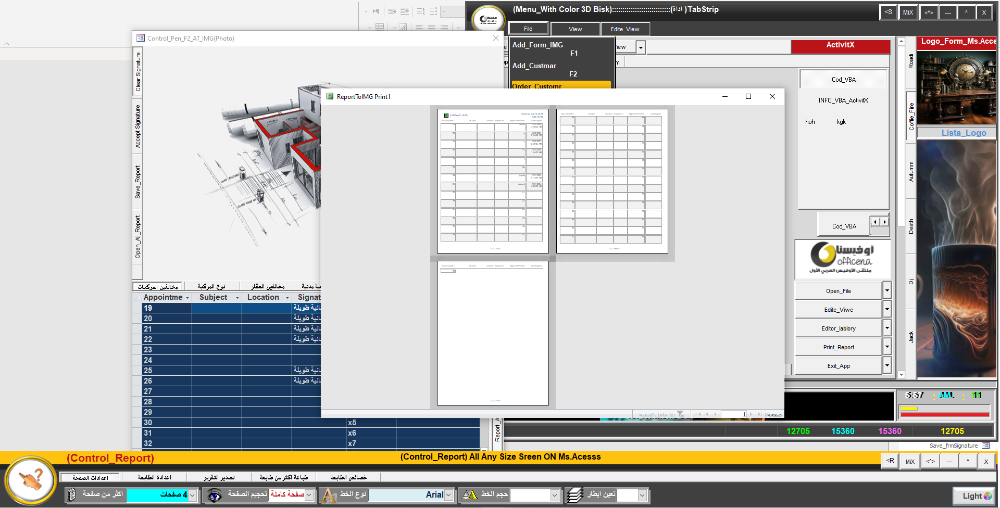Click the first report page thumbnail
Image resolution: width=1000 pixels, height=508 pixels.
point(493,179)
